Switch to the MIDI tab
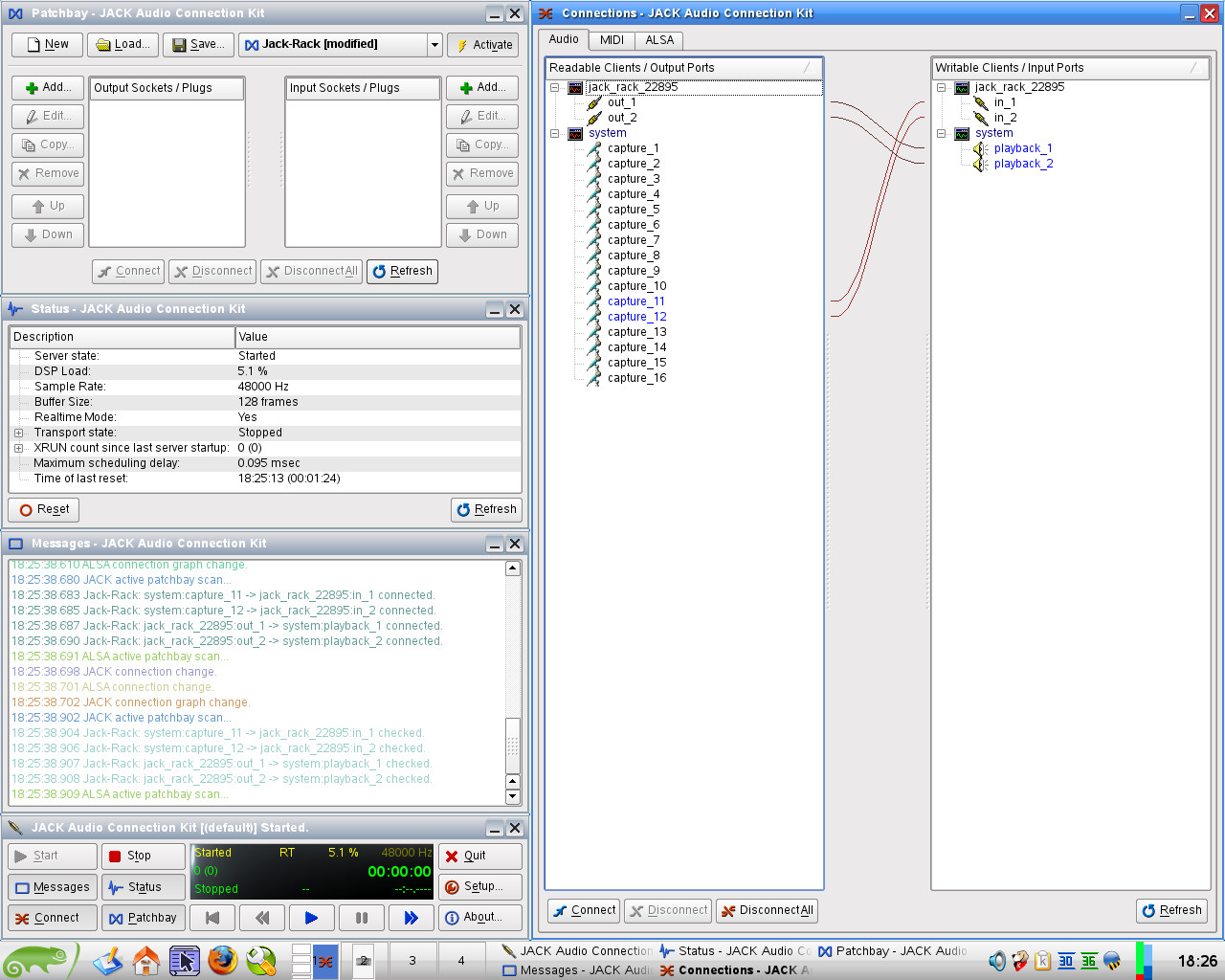Image resolution: width=1225 pixels, height=980 pixels. pyautogui.click(x=612, y=40)
